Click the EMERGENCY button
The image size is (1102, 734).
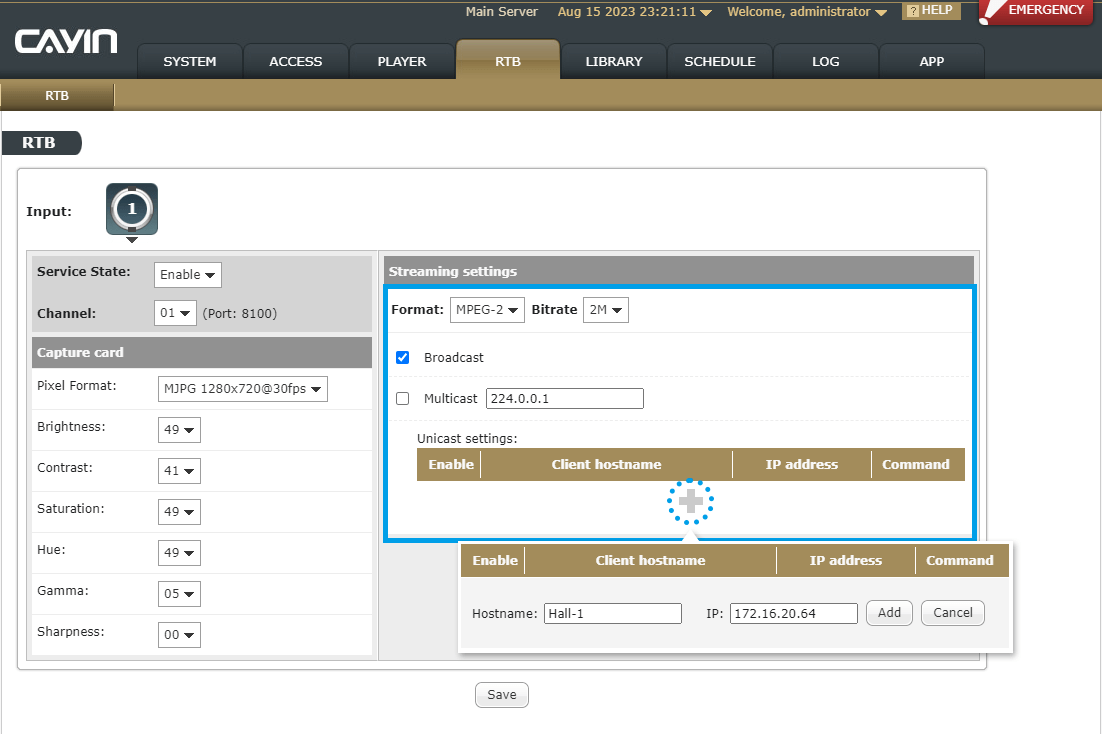click(1036, 11)
